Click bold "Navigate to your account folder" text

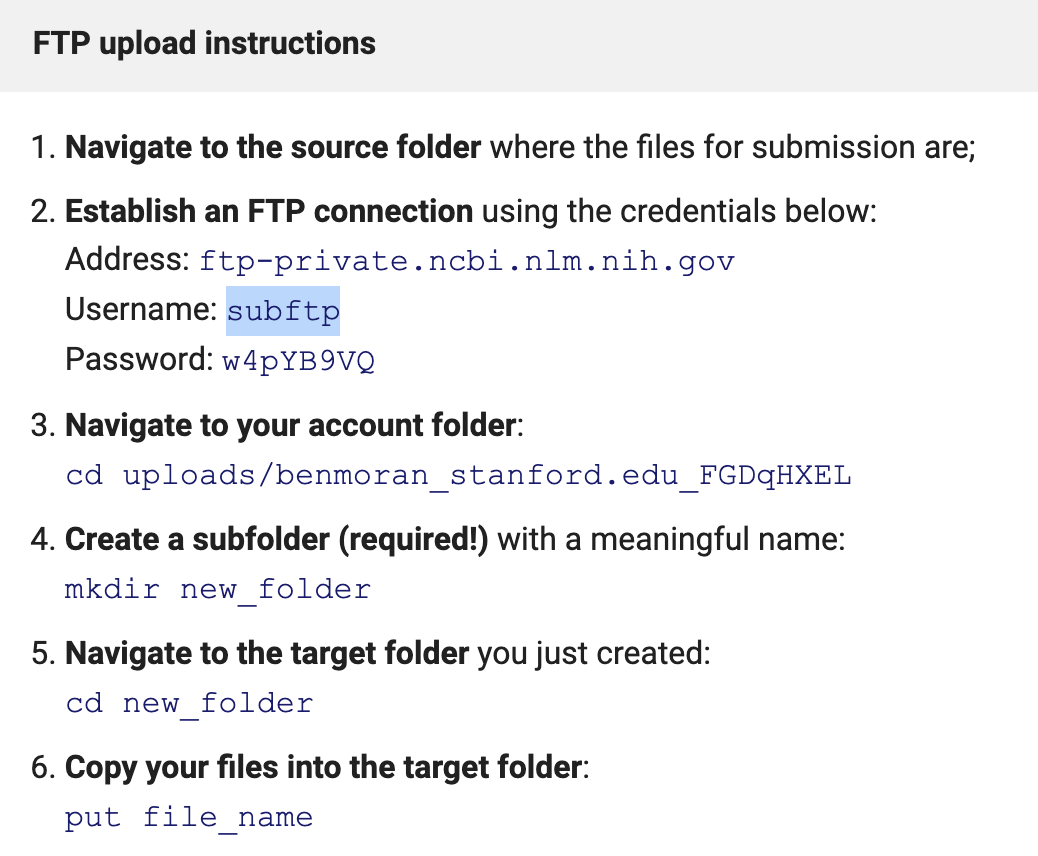tap(290, 426)
